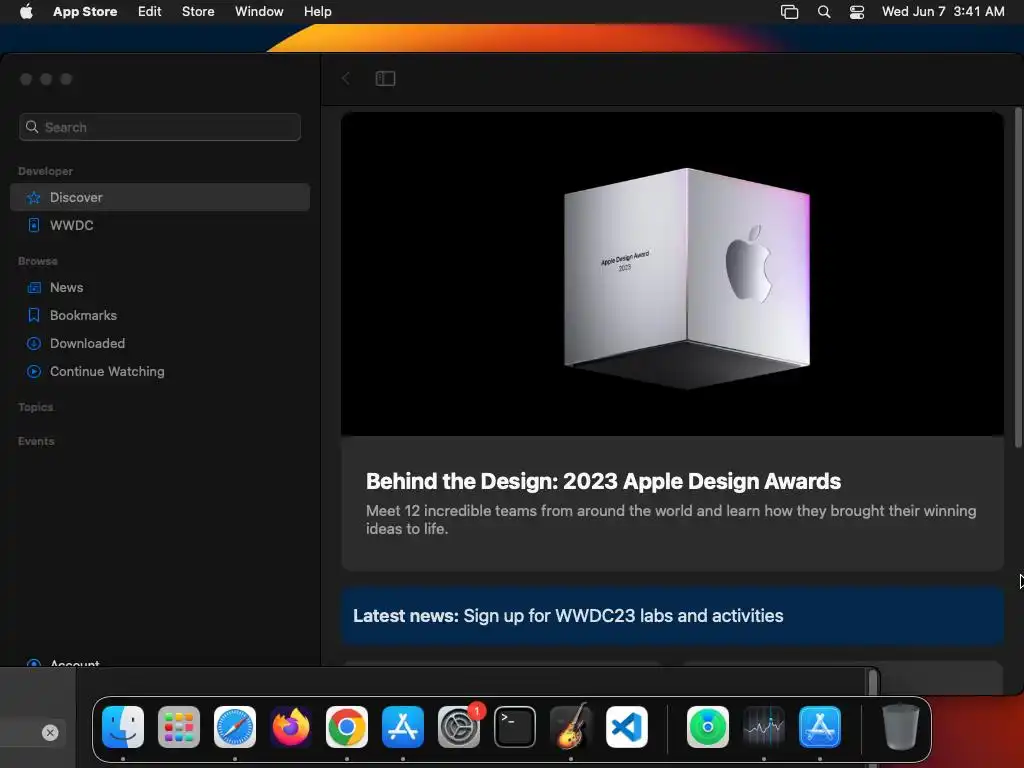
Task: Open the Discover section in sidebar
Action: click(159, 197)
